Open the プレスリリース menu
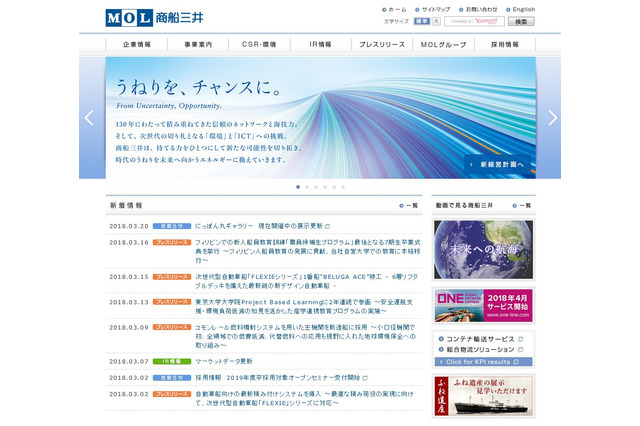The width and height of the screenshot is (640, 426). point(382,44)
